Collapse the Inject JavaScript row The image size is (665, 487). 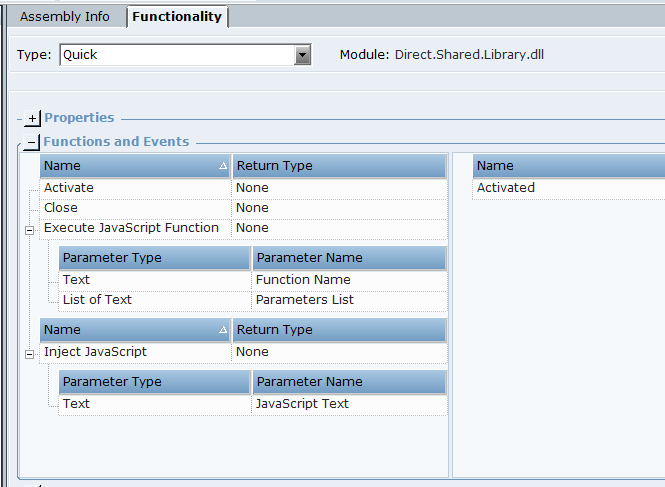click(x=28, y=353)
